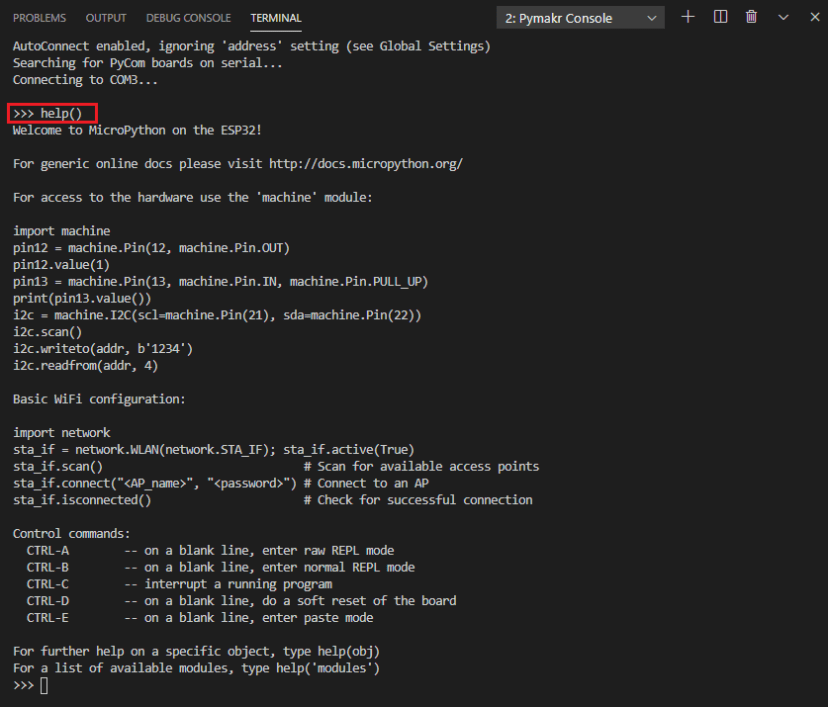Click the 'i2c.scan()' example line
This screenshot has width=828, height=707.
pos(48,331)
